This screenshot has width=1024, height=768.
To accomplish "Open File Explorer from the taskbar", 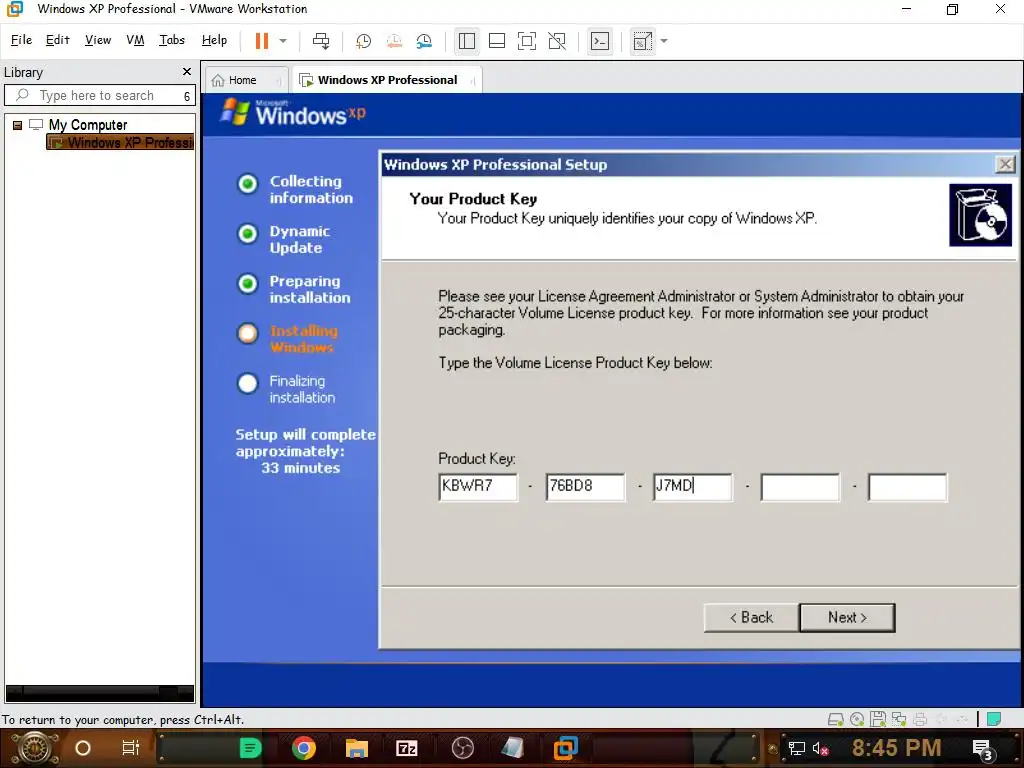I will pyautogui.click(x=357, y=748).
